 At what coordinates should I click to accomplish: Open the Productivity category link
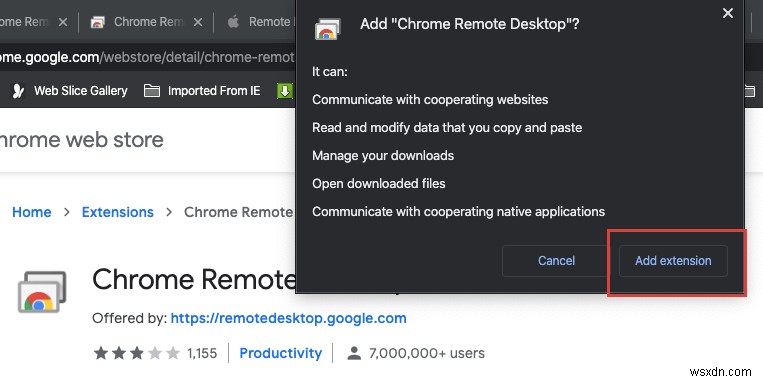281,353
